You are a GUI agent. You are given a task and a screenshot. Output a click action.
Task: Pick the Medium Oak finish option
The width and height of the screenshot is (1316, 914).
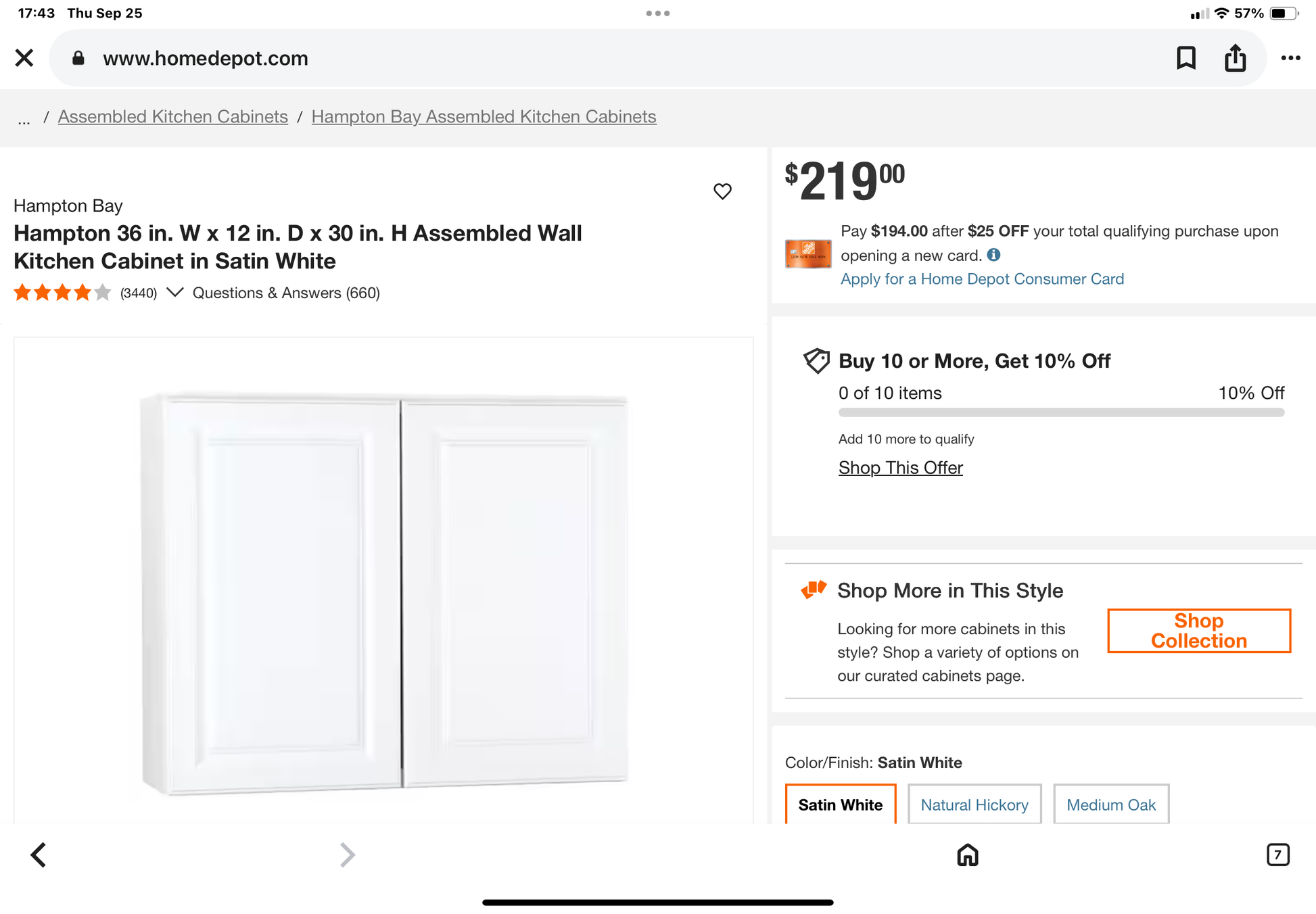(x=1110, y=804)
